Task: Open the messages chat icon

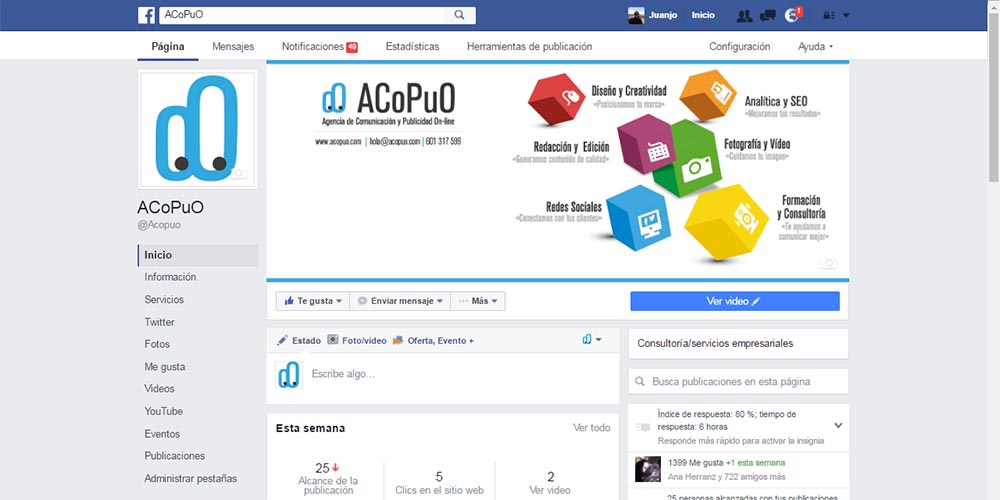Action: click(x=768, y=16)
